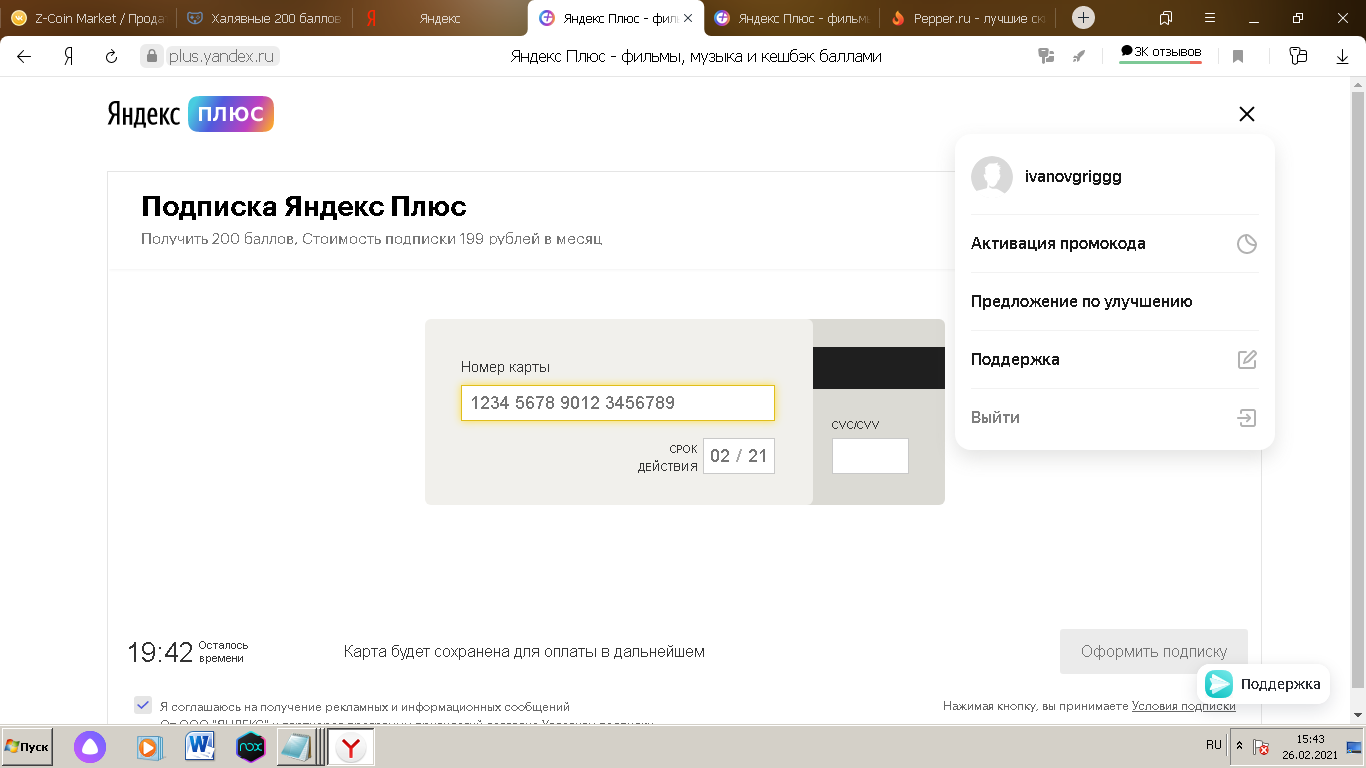Viewport: 1366px width, 768px height.
Task: Open the password manager key icon
Action: click(x=1046, y=57)
